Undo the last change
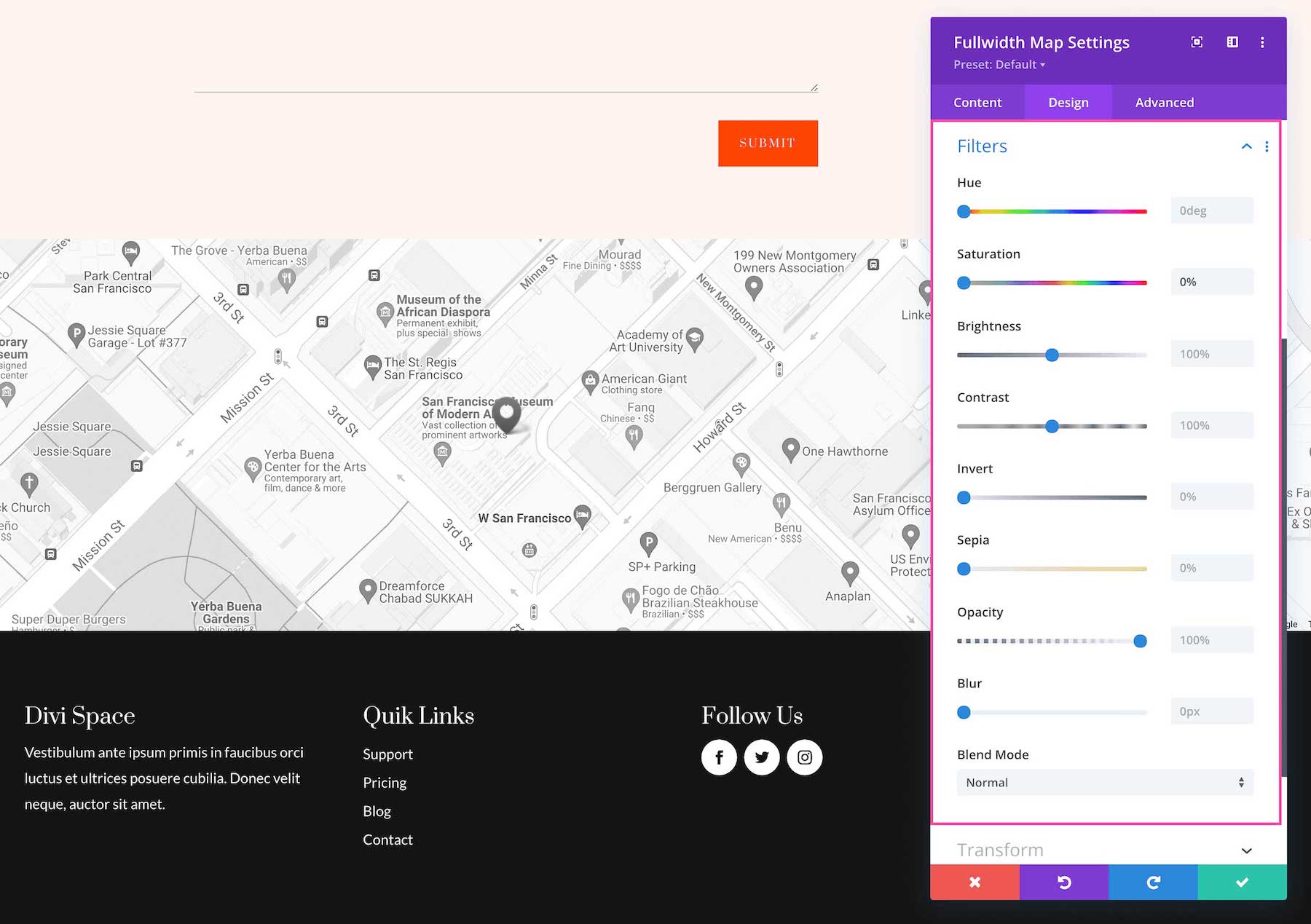Screen dimensions: 1311x924 1063,882
